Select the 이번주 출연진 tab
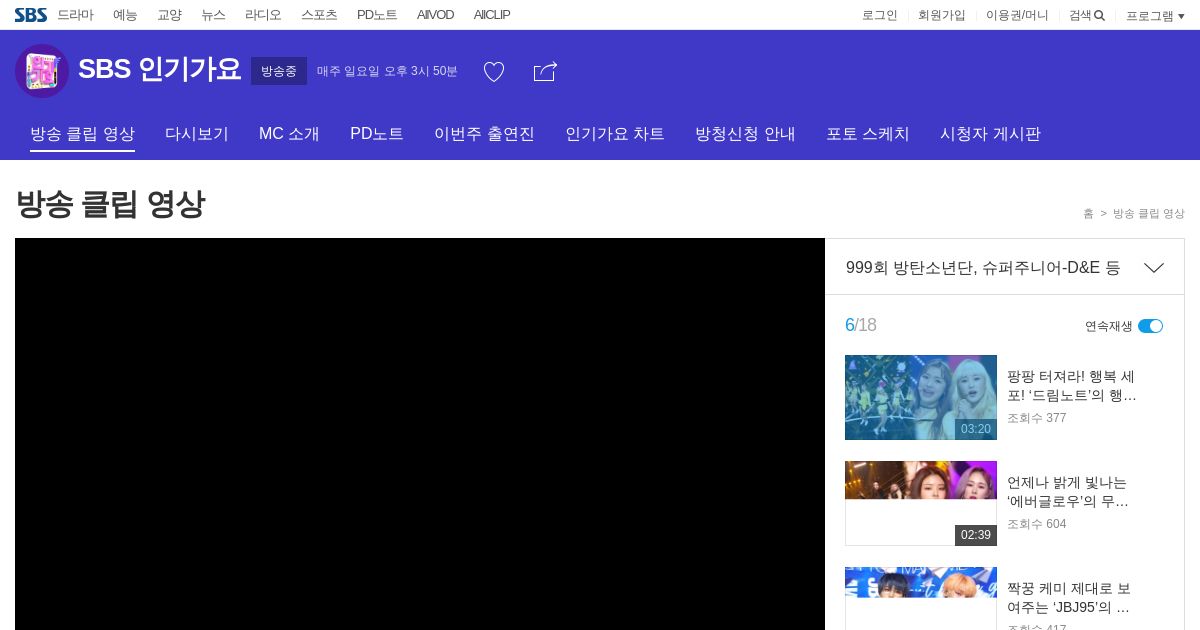The width and height of the screenshot is (1200, 630). coord(484,134)
